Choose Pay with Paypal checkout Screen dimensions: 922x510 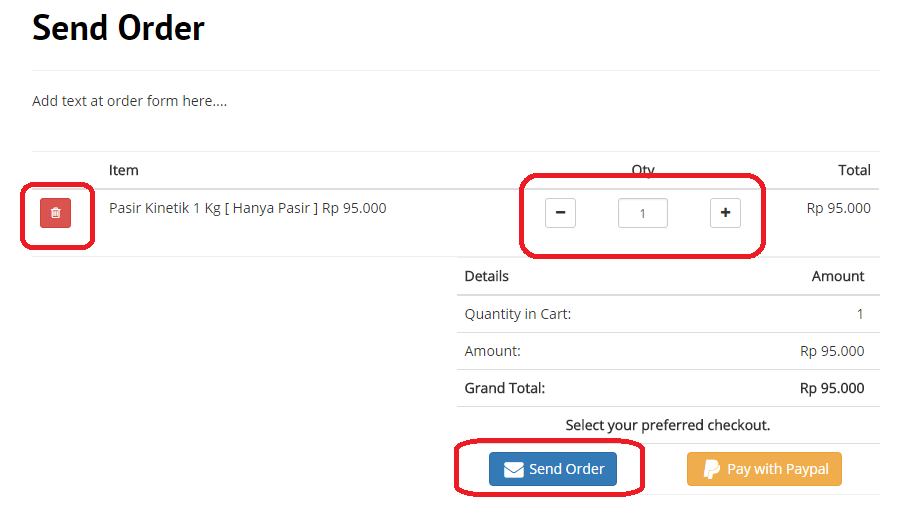[x=764, y=469]
